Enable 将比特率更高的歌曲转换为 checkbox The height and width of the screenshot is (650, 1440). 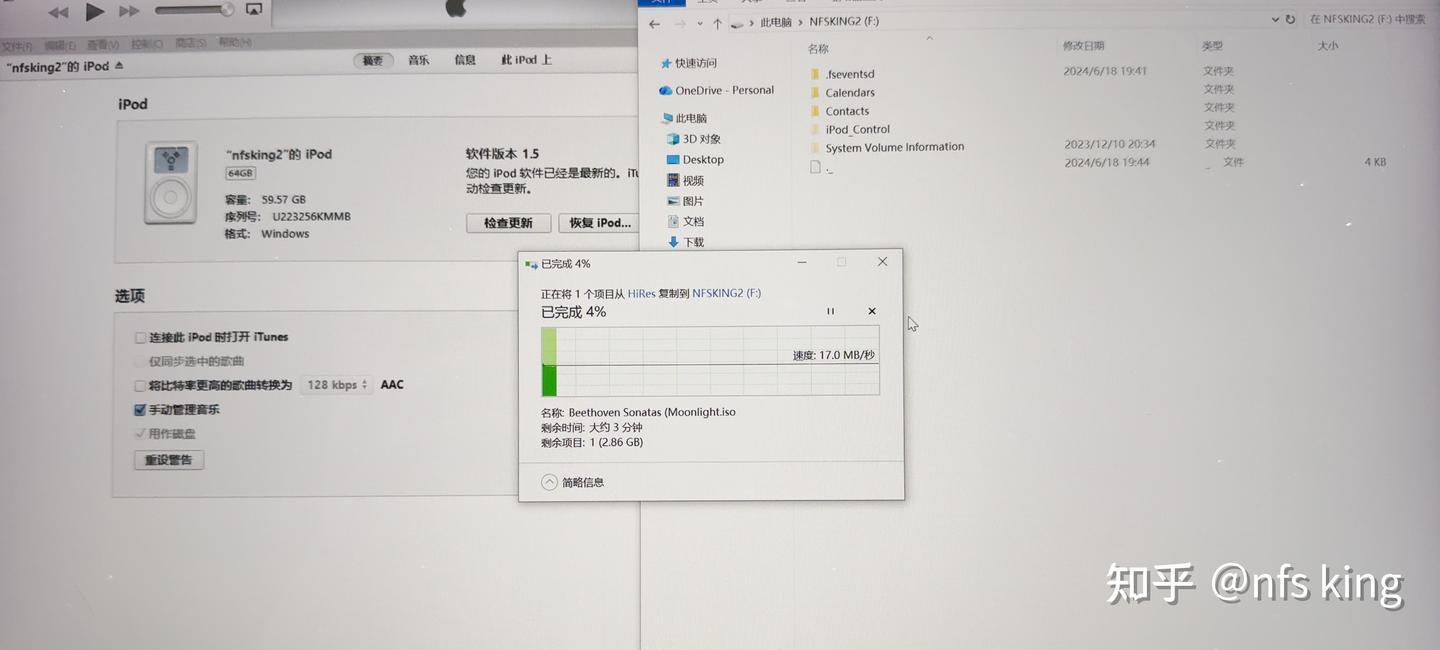tap(140, 385)
